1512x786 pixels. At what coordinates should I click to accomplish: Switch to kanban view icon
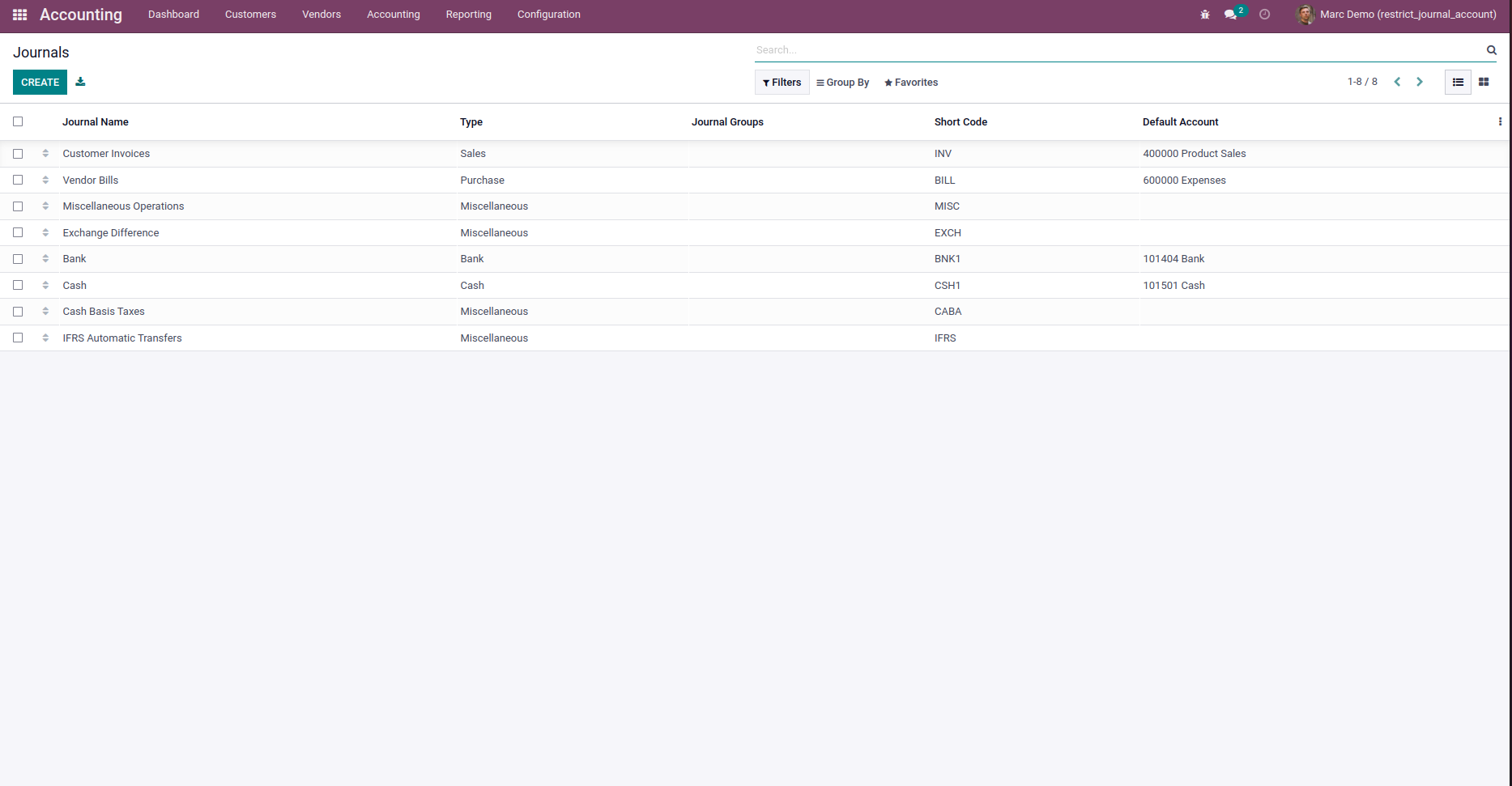tap(1484, 82)
